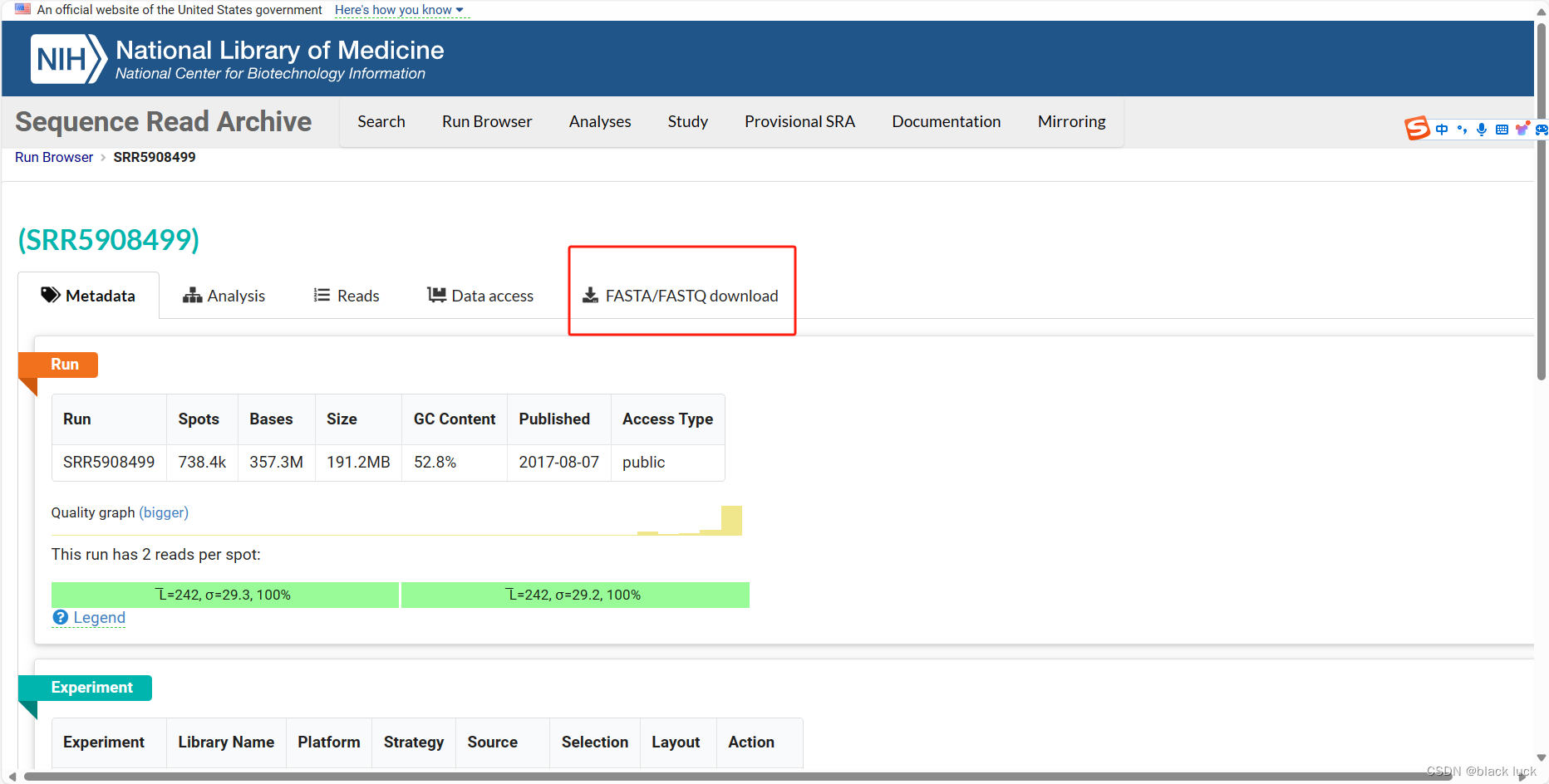The height and width of the screenshot is (784, 1549).
Task: Click the Analysis hierarchy icon
Action: (x=192, y=295)
